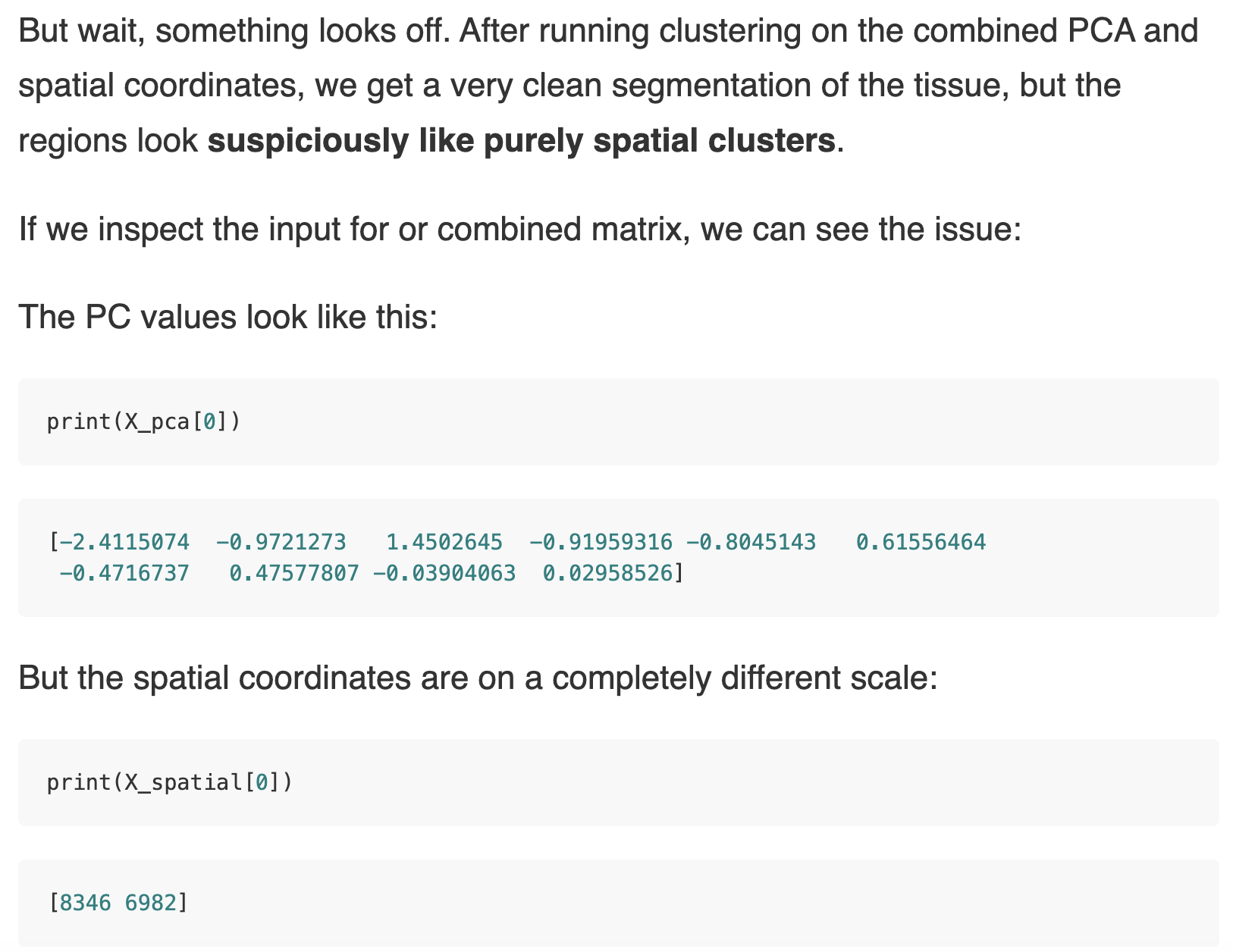Click the value -0.4716737 in second output row
1233x952 pixels.
tap(124, 573)
